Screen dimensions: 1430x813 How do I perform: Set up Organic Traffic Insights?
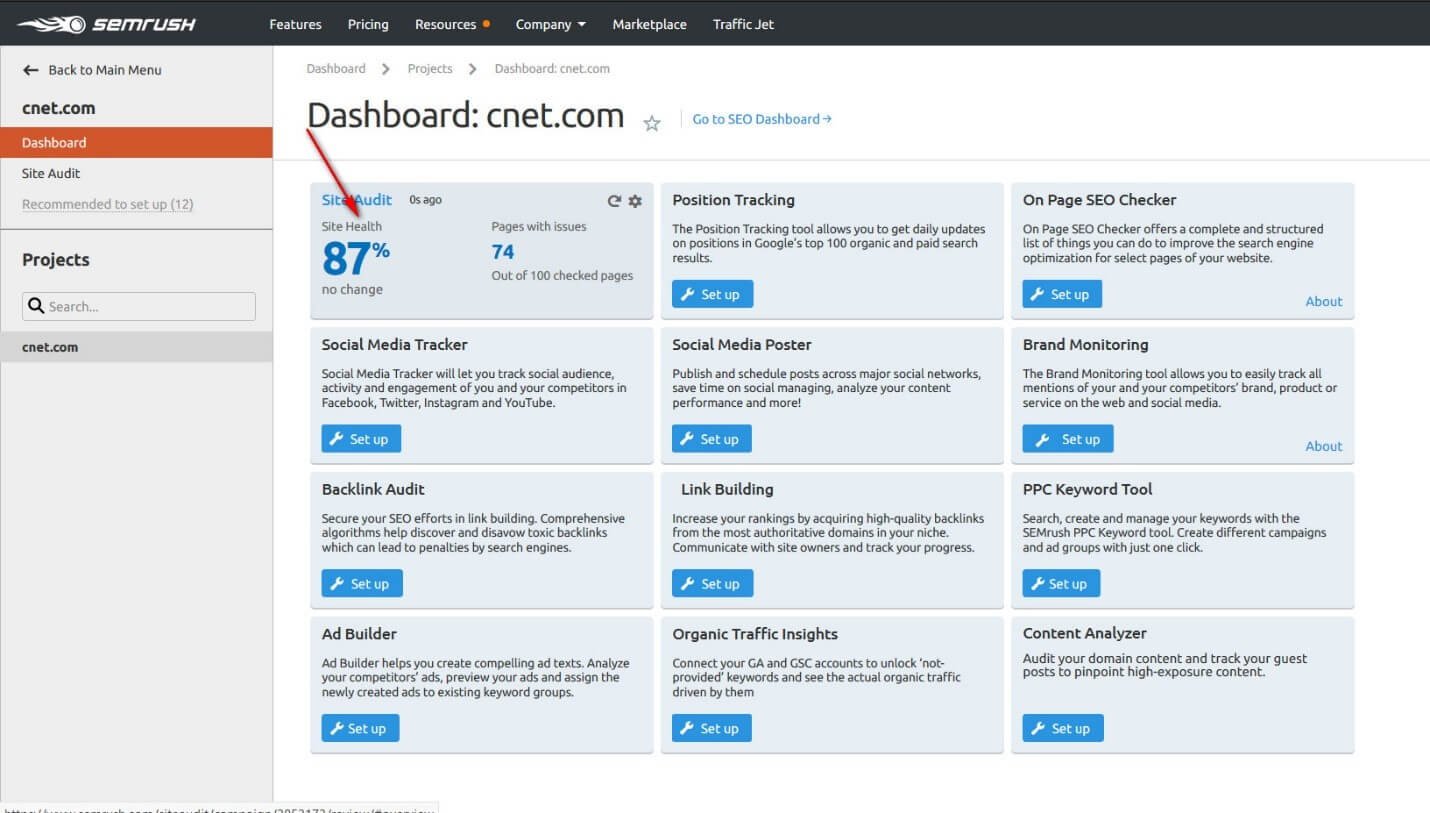711,728
